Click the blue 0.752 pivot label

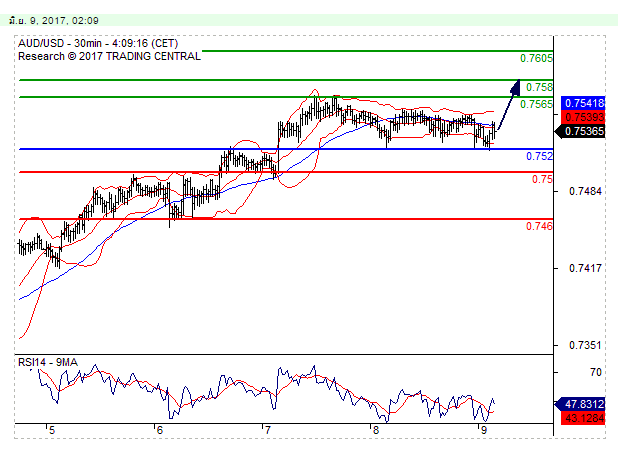[540, 156]
